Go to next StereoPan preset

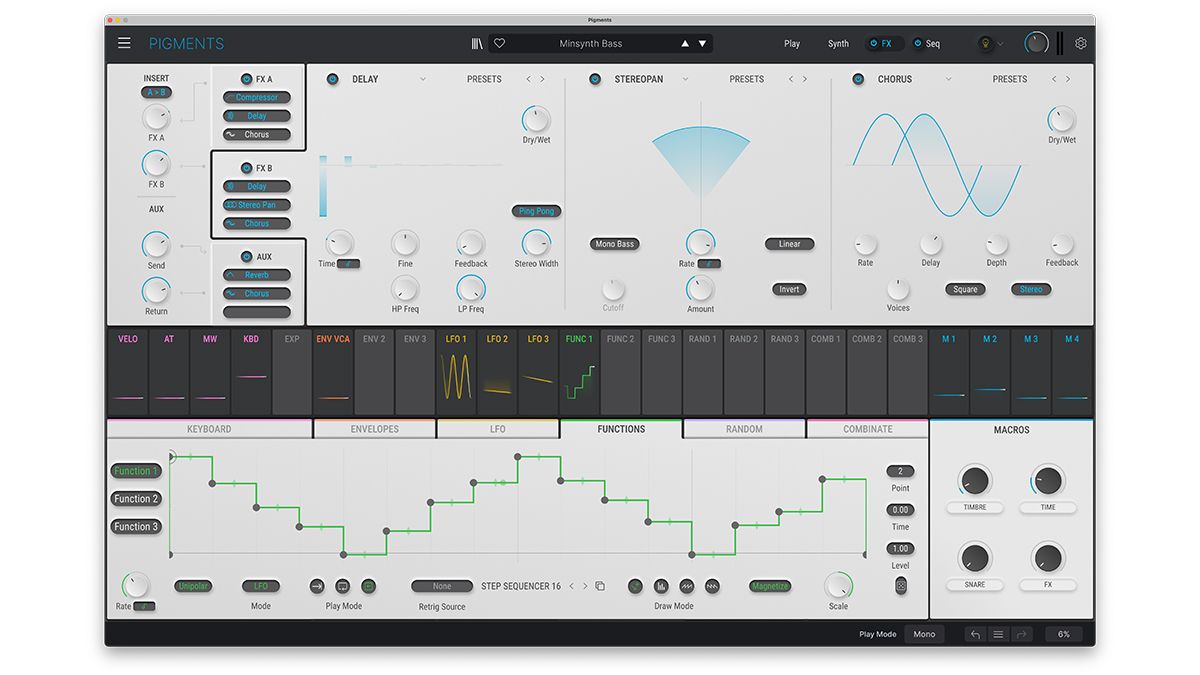pyautogui.click(x=805, y=79)
